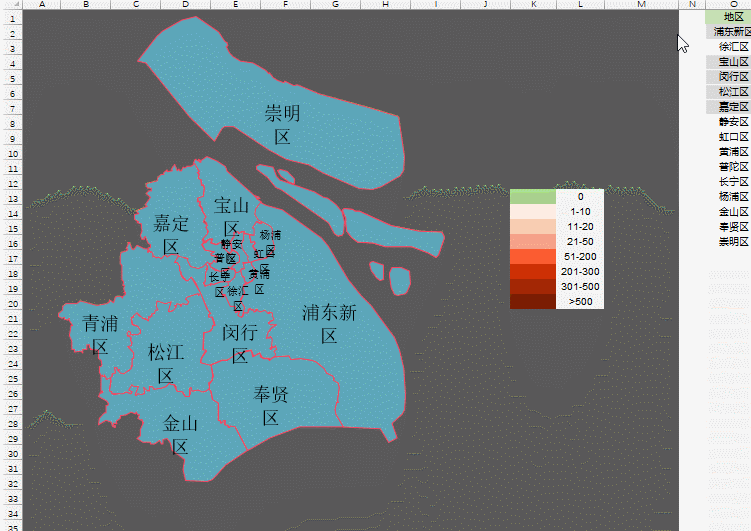Select row header 35

tap(10, 527)
